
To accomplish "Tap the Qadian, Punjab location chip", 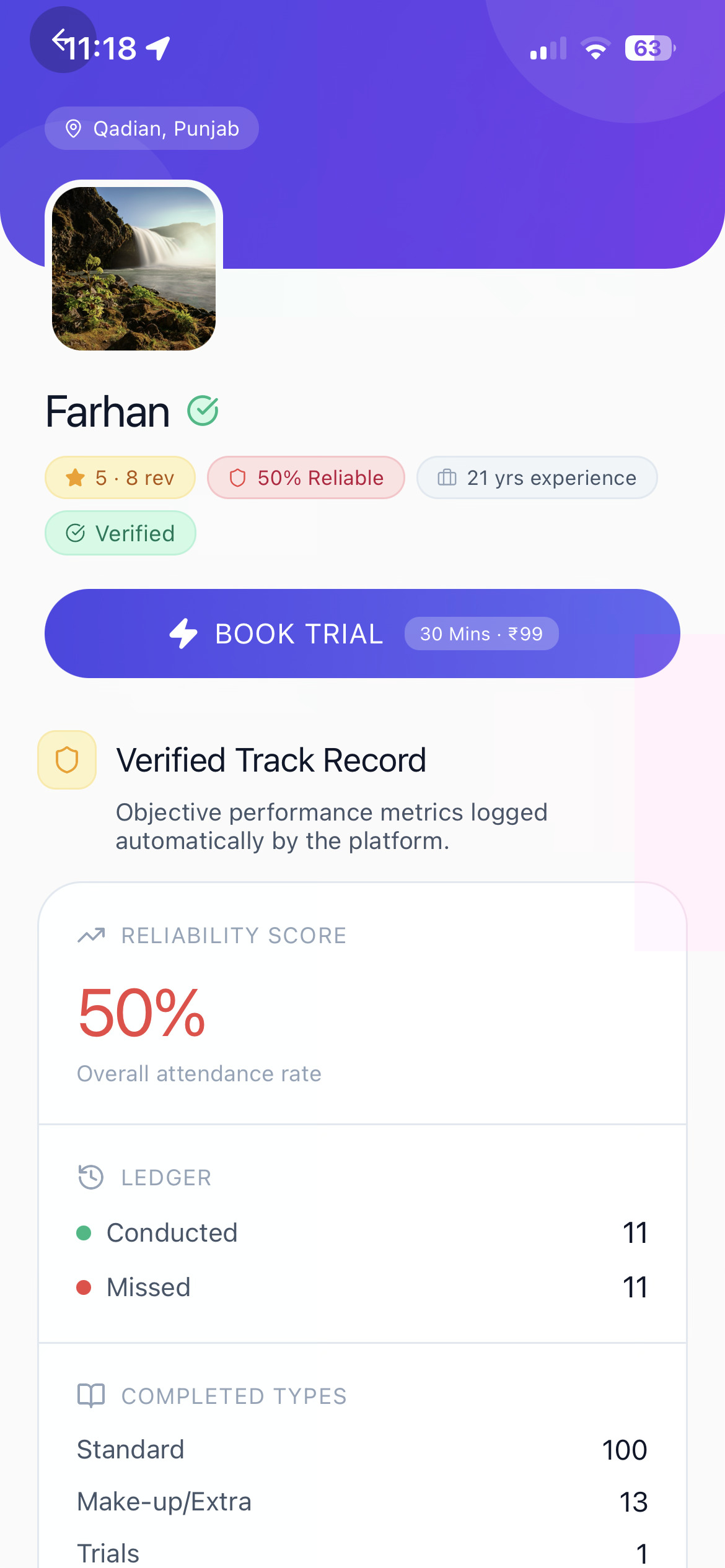I will tap(152, 128).
